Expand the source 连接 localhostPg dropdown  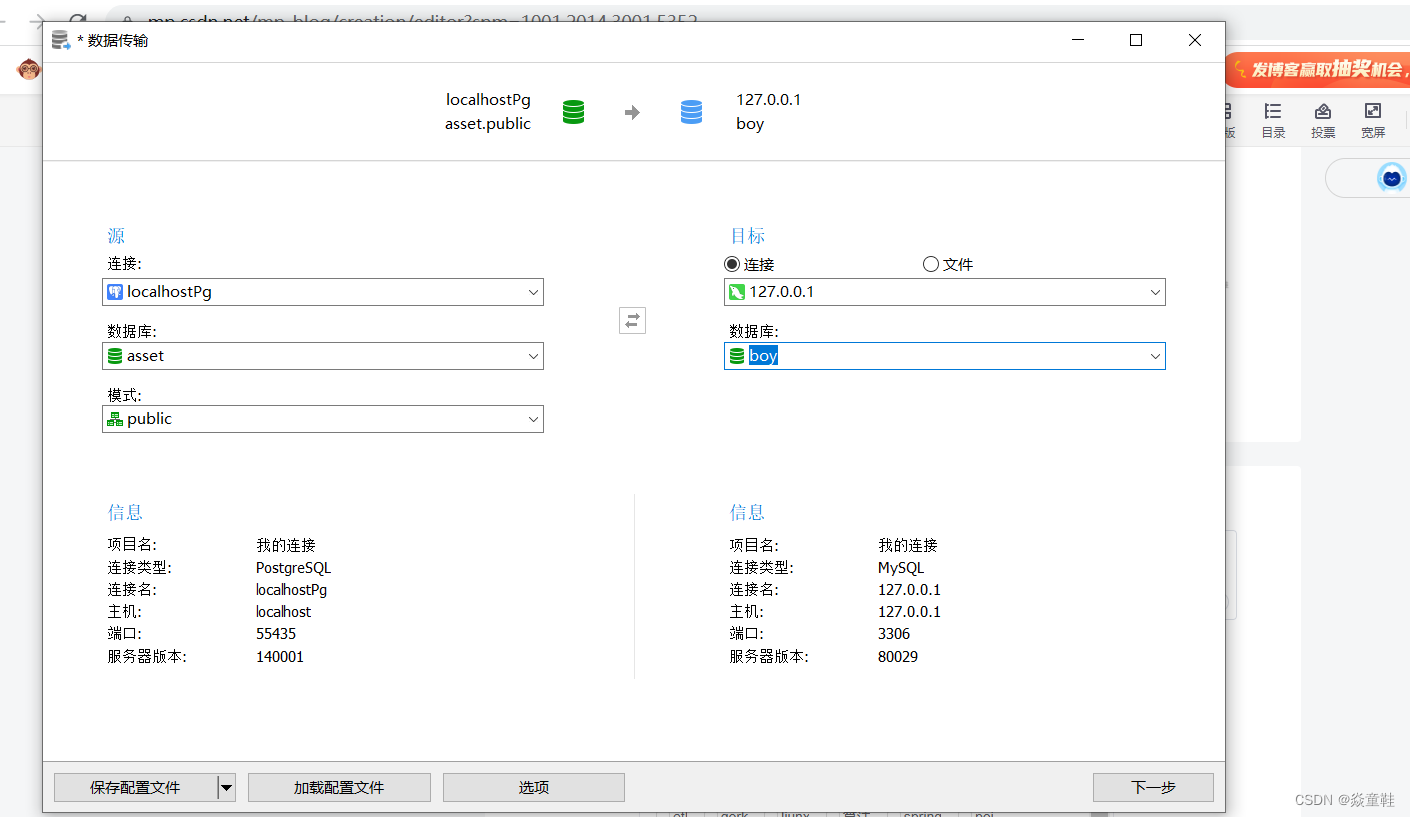533,292
